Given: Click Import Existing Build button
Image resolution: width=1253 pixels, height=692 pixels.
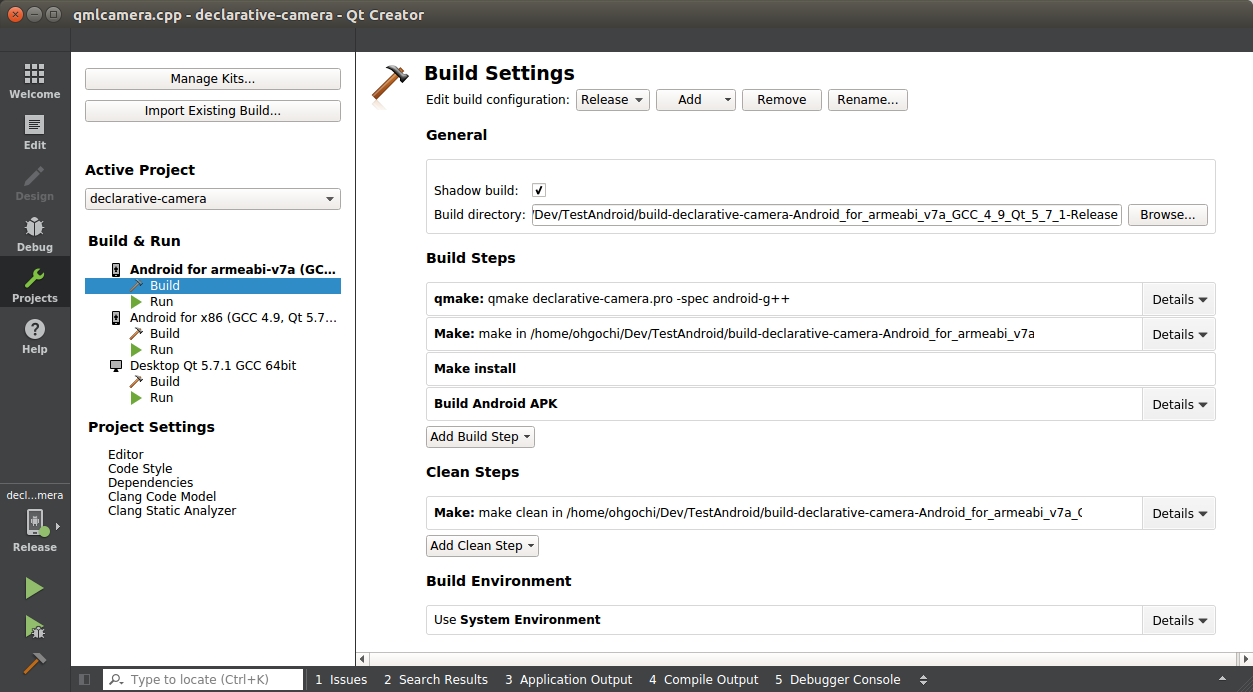Looking at the screenshot, I should 213,111.
